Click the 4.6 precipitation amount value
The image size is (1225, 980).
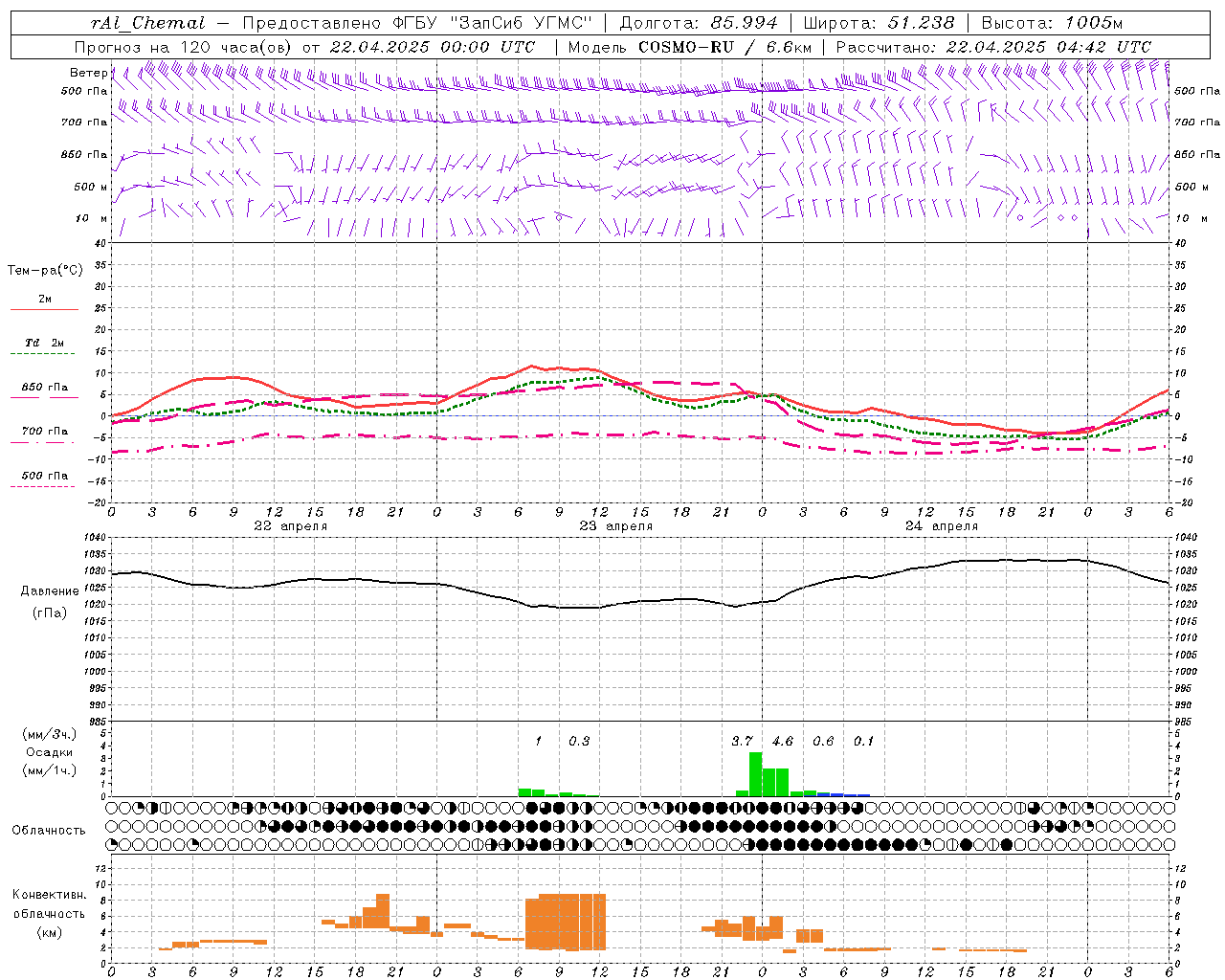783,741
